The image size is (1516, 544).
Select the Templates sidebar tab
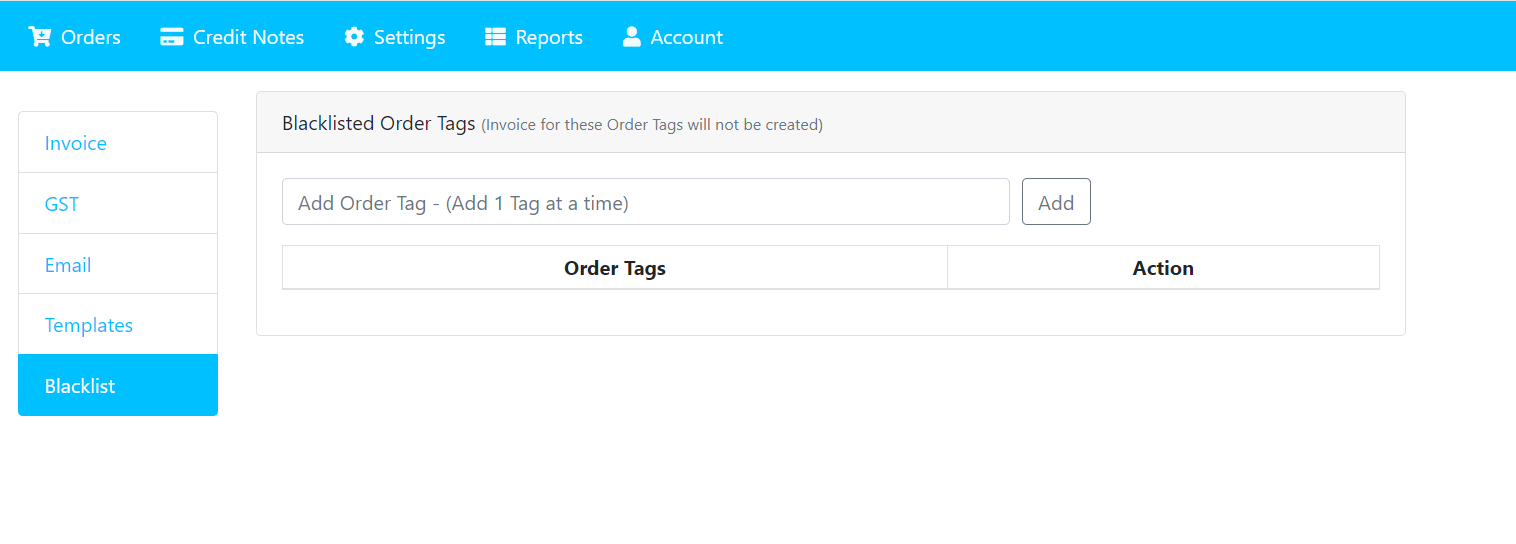(118, 325)
